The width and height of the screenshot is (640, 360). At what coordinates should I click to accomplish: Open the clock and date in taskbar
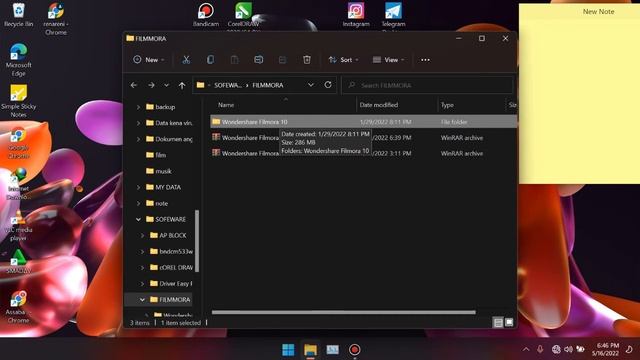605,349
